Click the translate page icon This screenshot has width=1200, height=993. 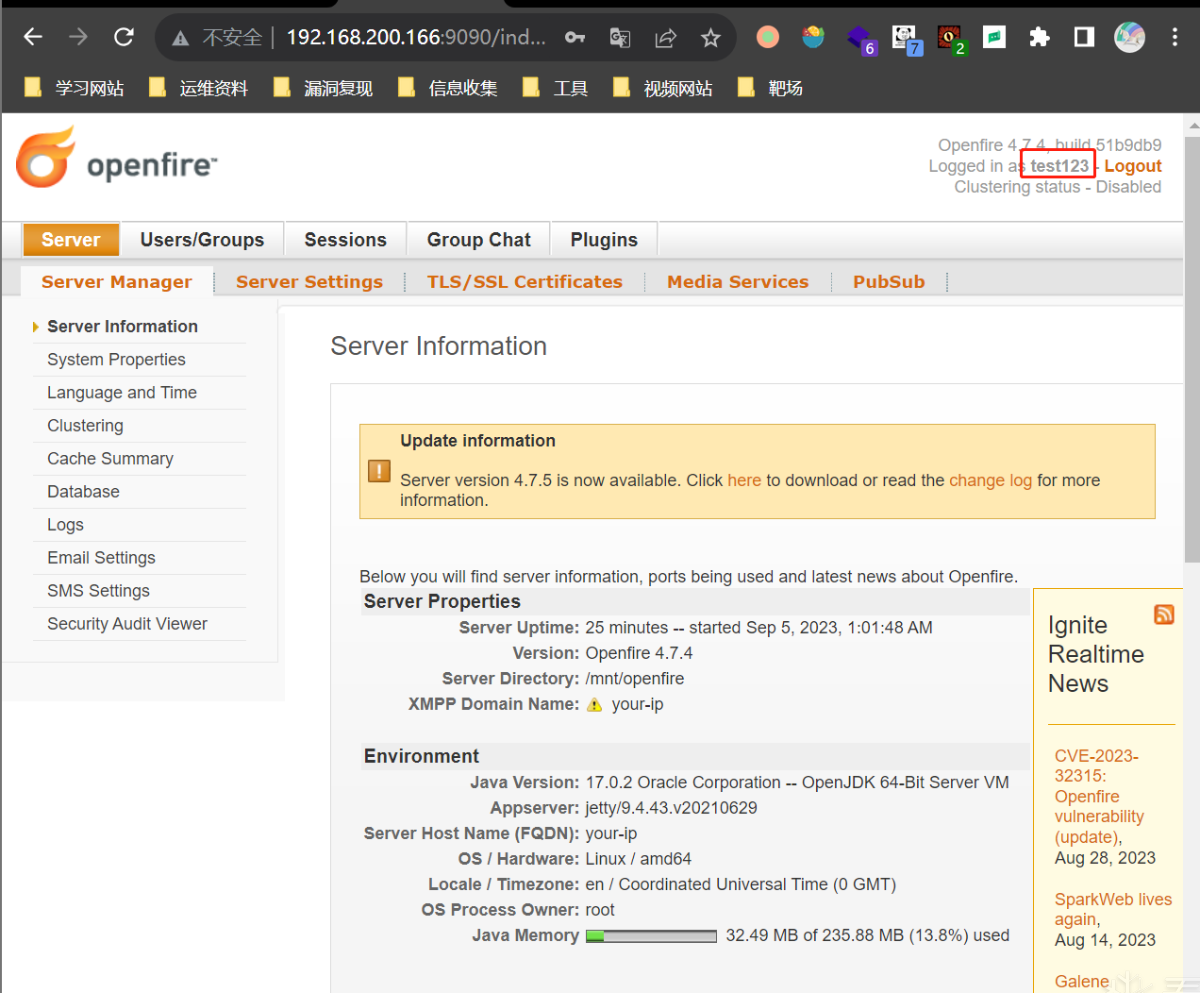pyautogui.click(x=620, y=38)
